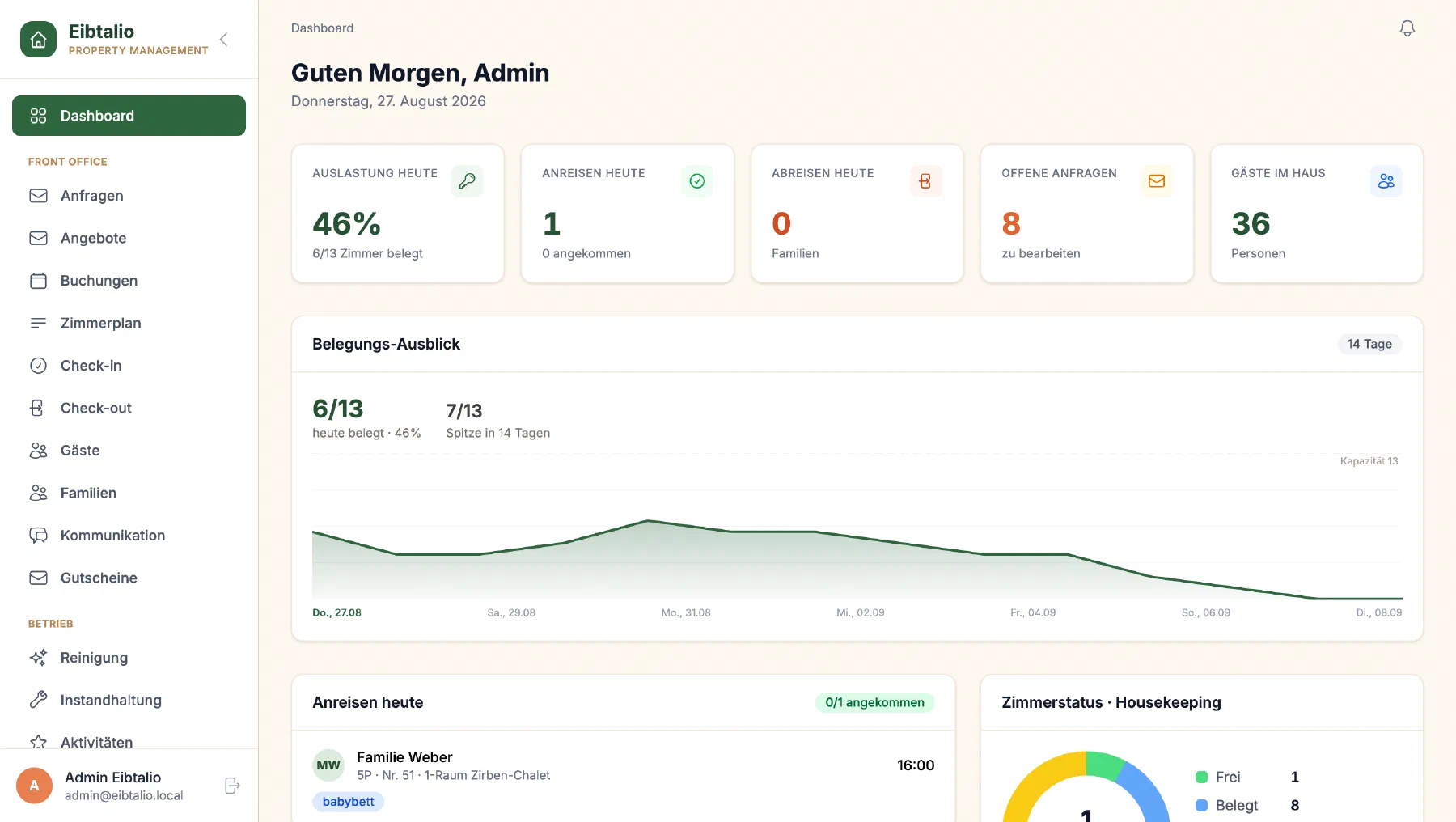Log out via the exit icon

(232, 786)
